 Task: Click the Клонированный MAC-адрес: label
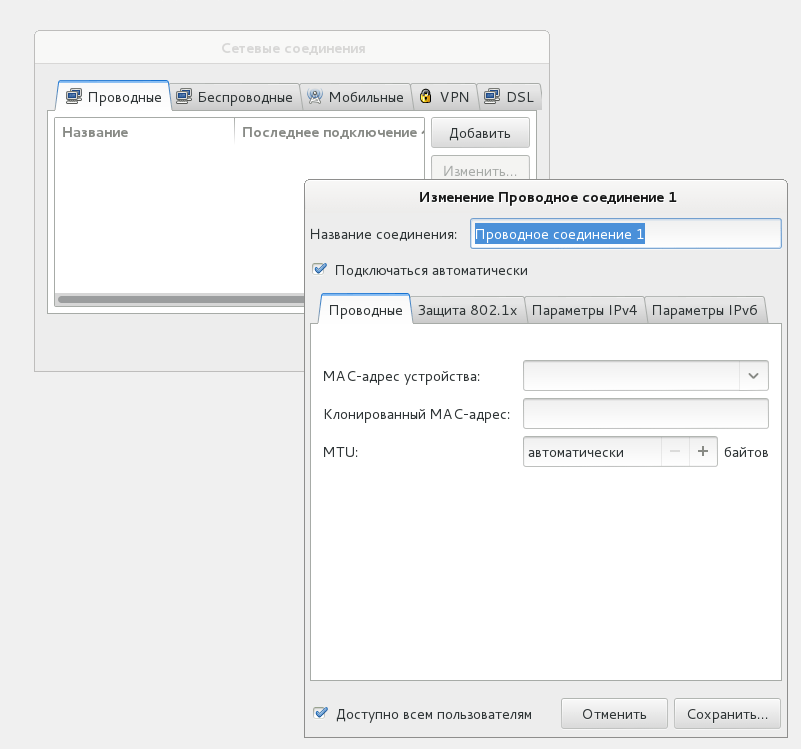(416, 414)
